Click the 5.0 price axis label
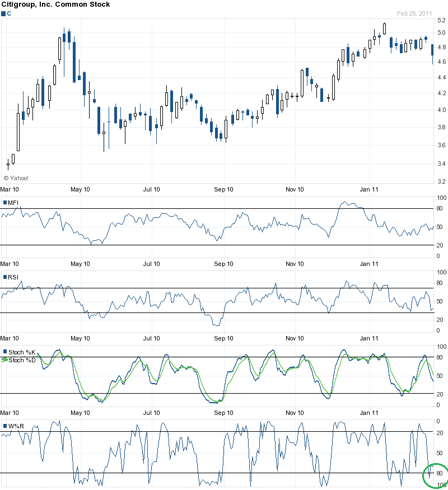The width and height of the screenshot is (448, 490). (441, 33)
